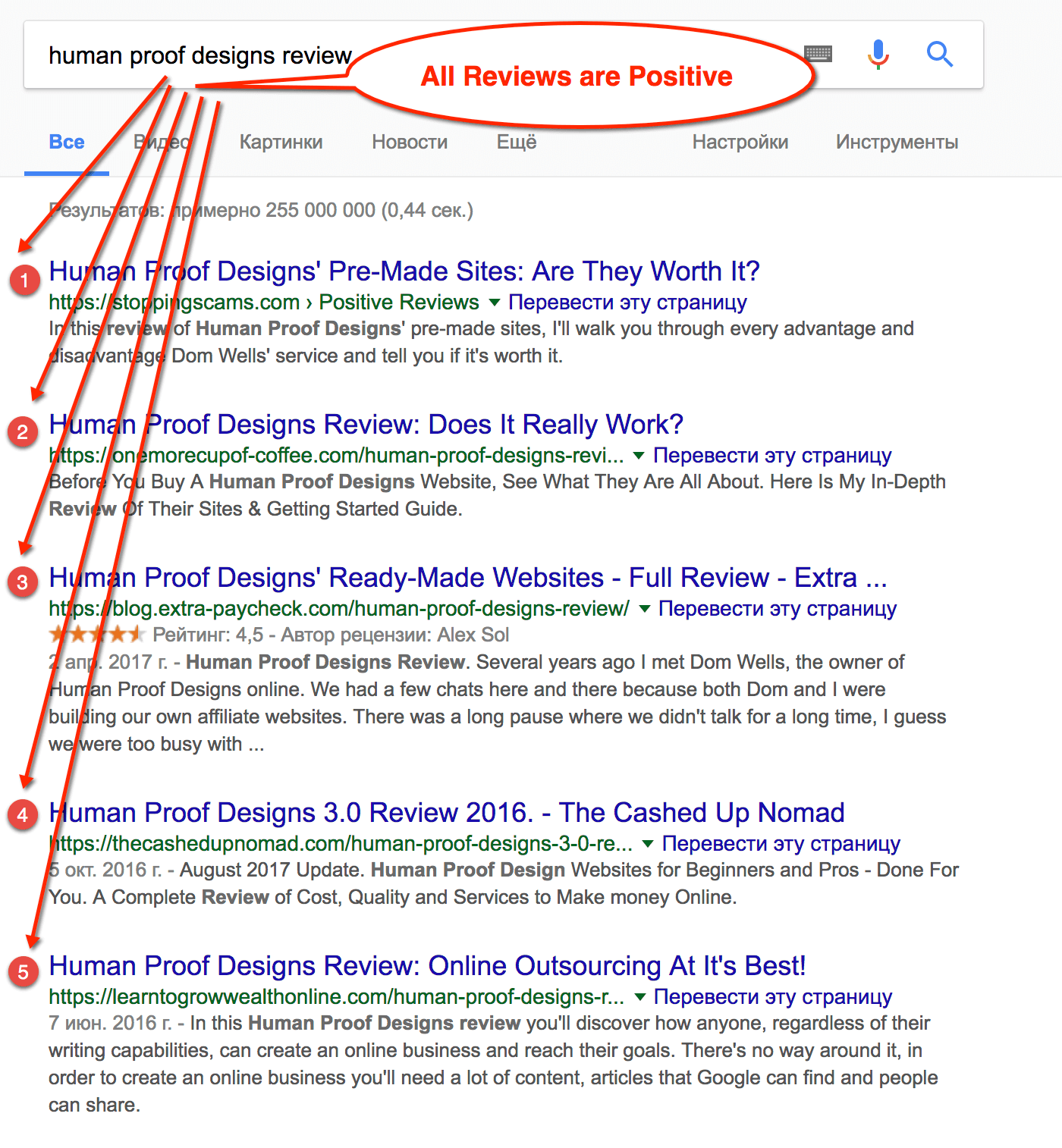Click the blog.extra-paycheck.com green URL
Screen dimensions: 1062x1148
pyautogui.click(x=339, y=609)
